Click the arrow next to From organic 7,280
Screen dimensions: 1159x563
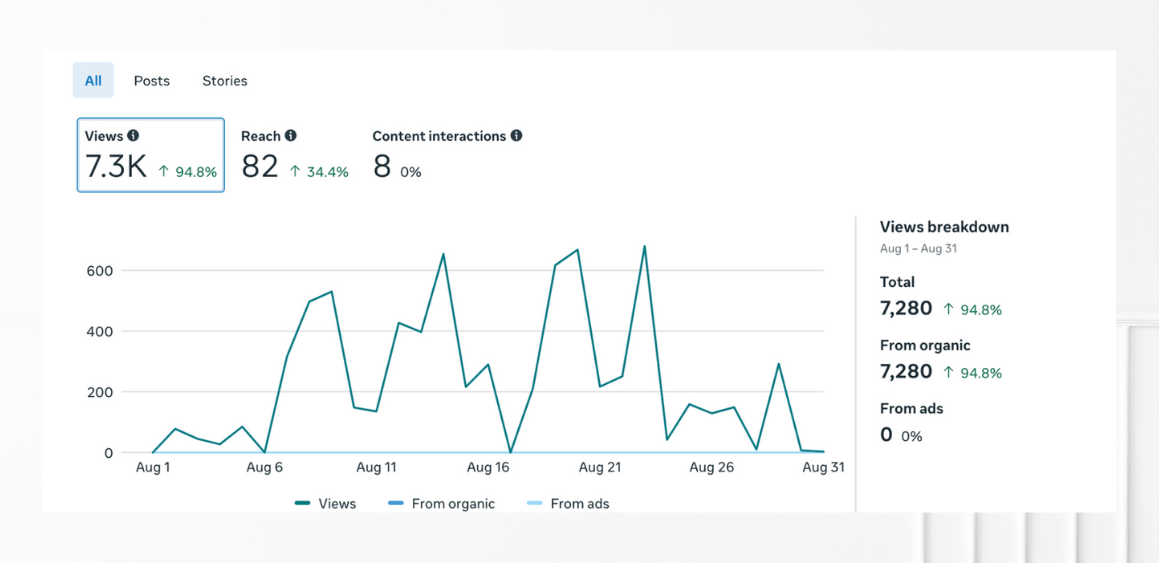coord(948,372)
